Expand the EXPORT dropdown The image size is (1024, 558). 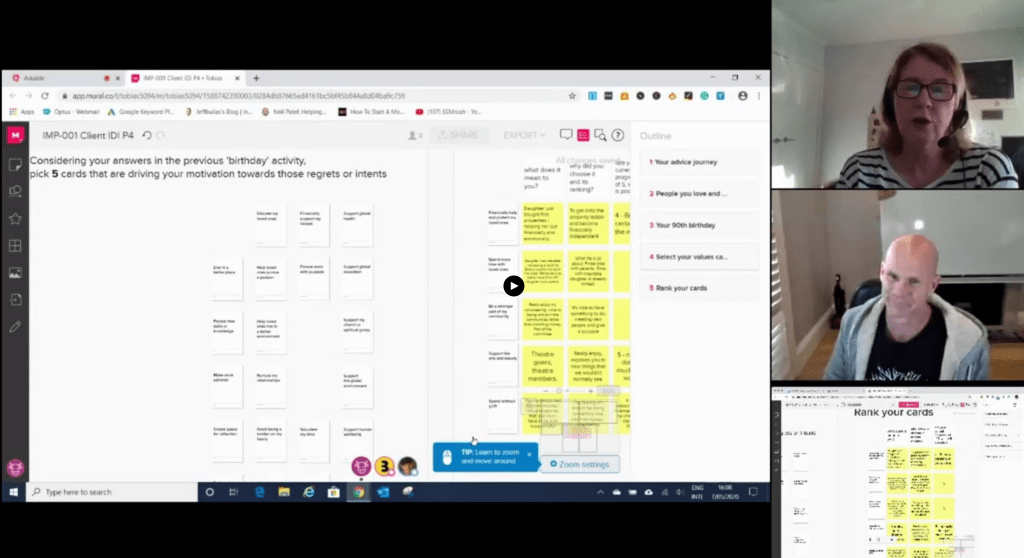tap(524, 135)
